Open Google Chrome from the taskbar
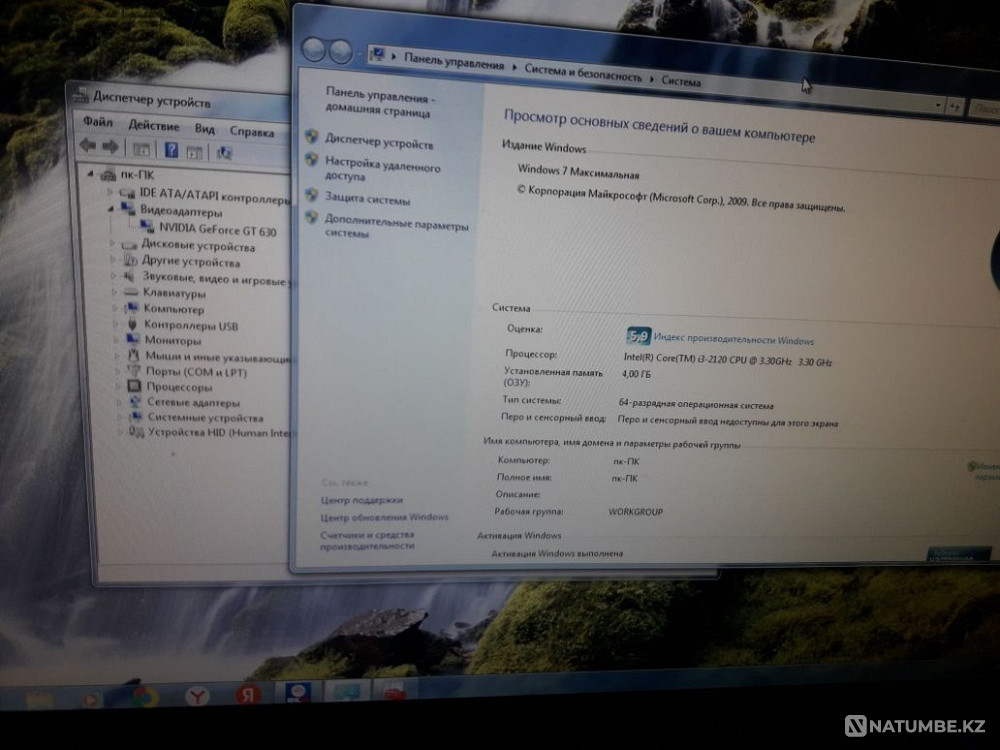Viewport: 1000px width, 750px height. [146, 697]
